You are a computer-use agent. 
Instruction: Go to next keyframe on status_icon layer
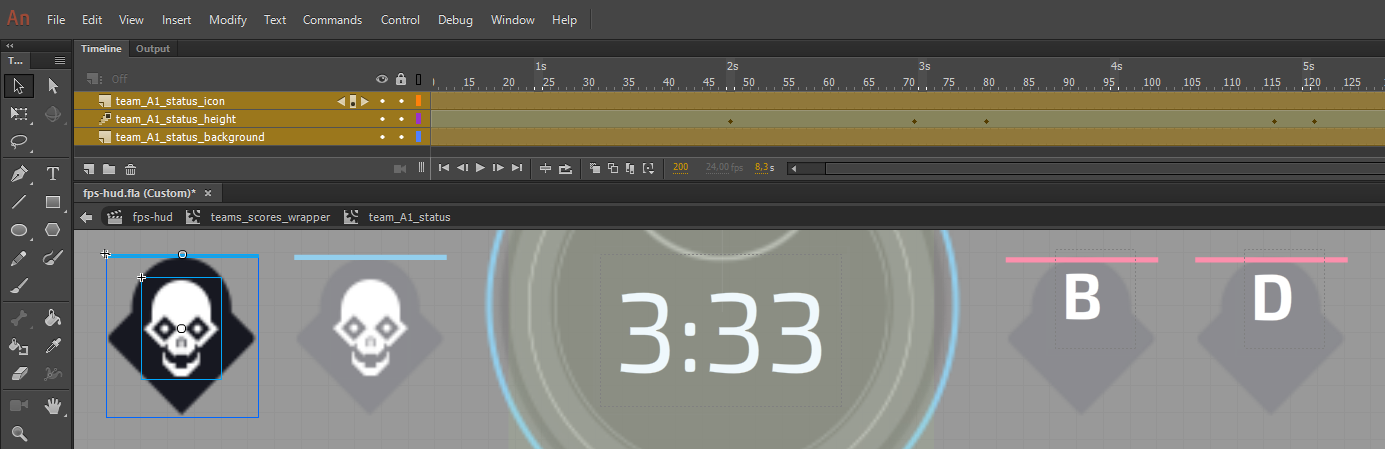[x=365, y=101]
